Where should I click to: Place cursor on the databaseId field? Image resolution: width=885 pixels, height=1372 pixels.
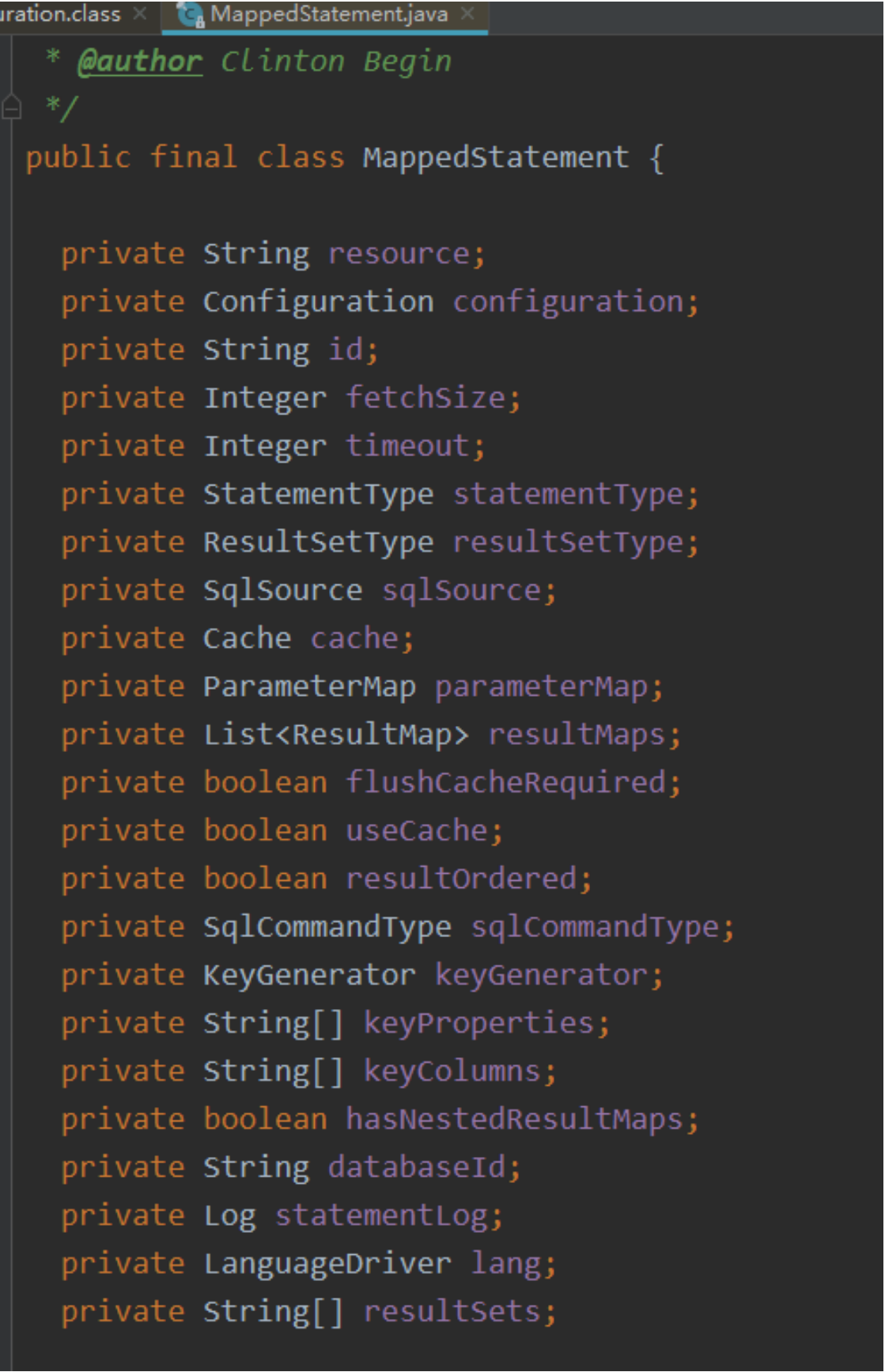pos(416,1167)
